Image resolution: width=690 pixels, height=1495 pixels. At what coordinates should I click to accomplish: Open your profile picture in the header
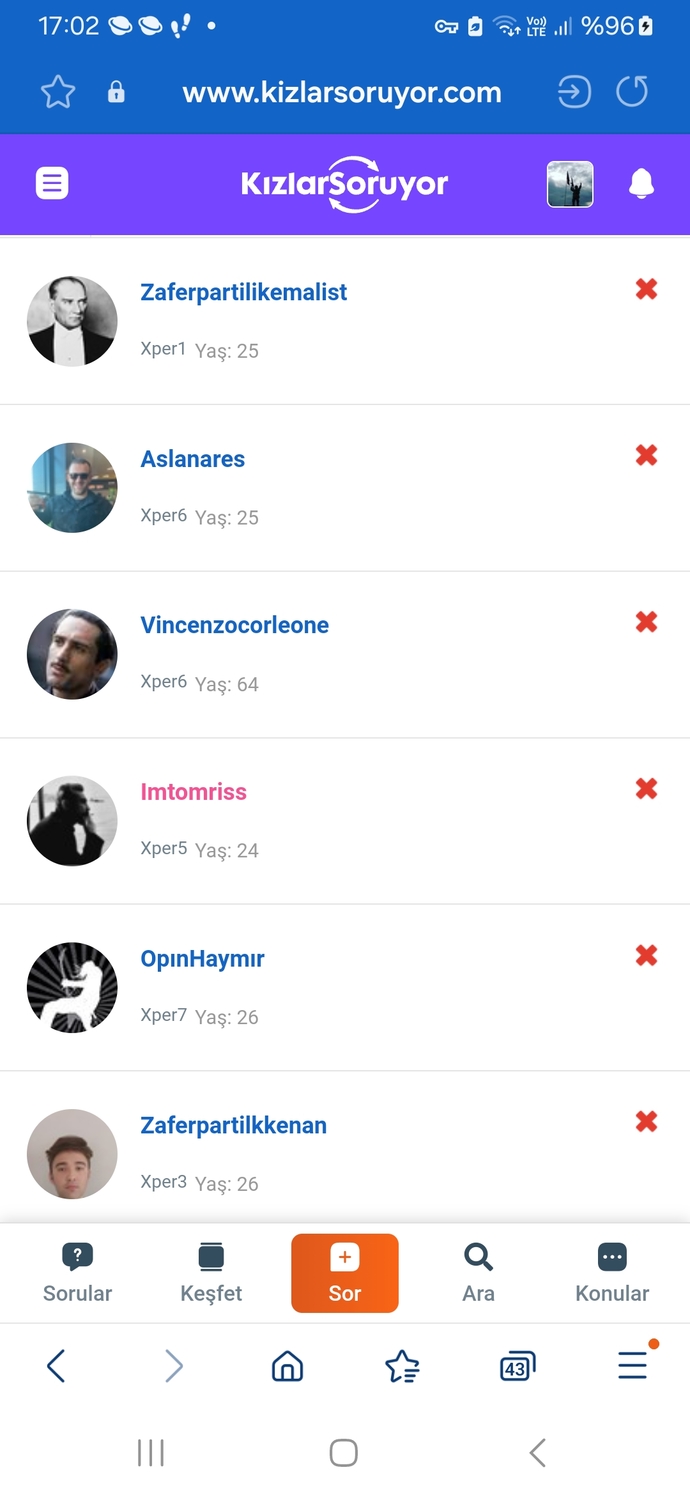pyautogui.click(x=570, y=184)
